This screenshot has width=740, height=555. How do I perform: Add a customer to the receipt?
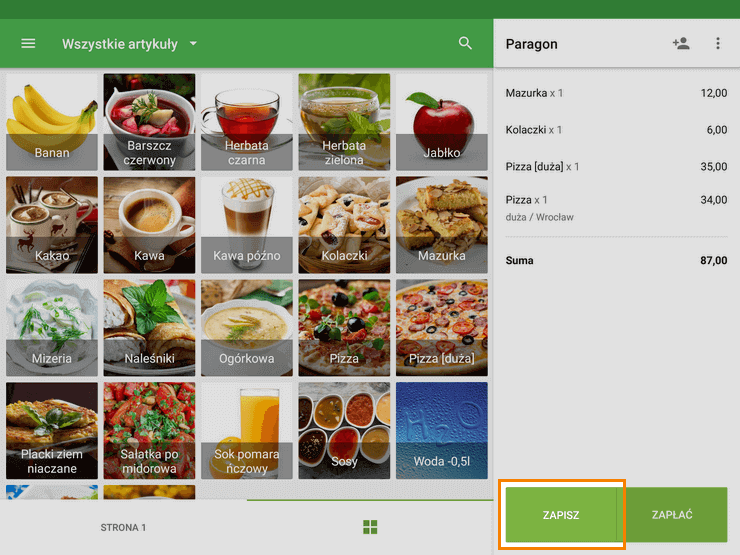[681, 44]
